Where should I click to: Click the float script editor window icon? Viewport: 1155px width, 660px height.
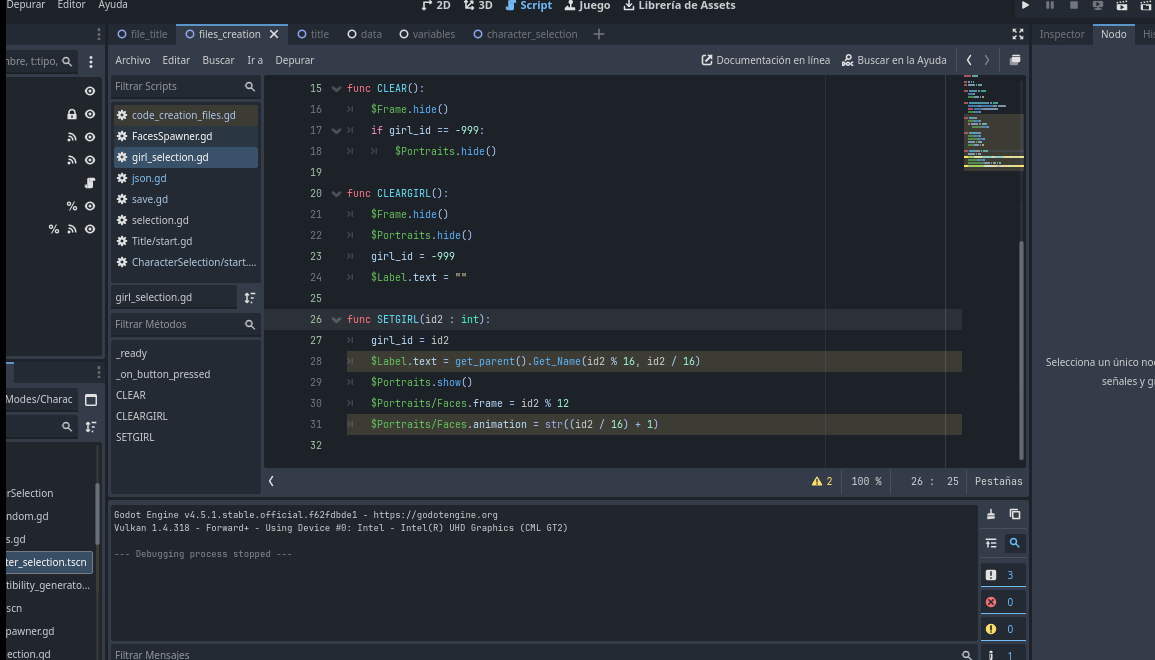(1015, 60)
